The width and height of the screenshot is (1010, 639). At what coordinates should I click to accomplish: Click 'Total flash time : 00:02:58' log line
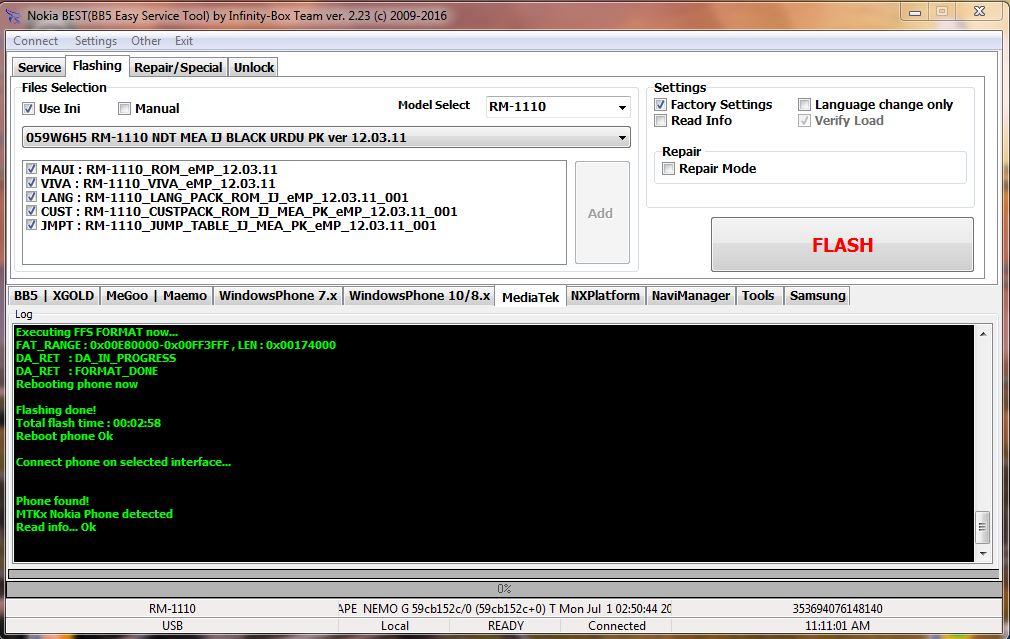pos(88,423)
